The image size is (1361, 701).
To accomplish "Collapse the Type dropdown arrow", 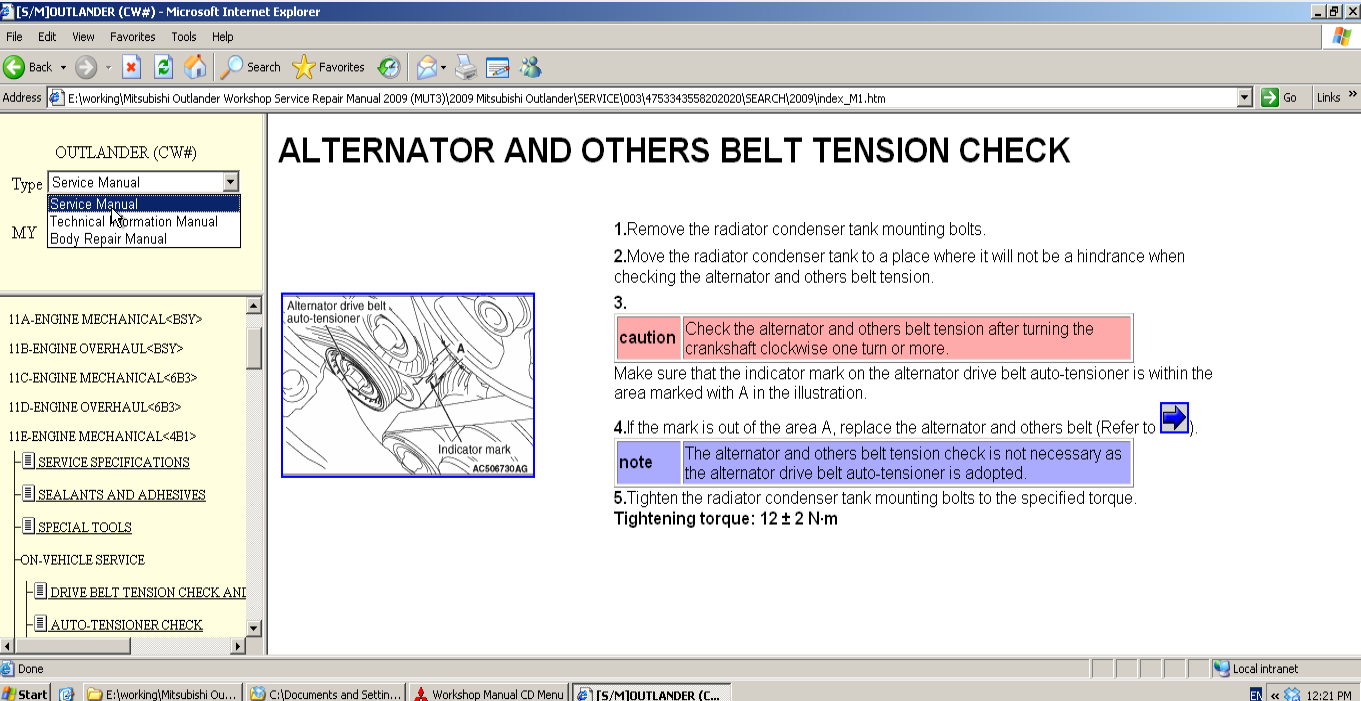I will pos(231,182).
